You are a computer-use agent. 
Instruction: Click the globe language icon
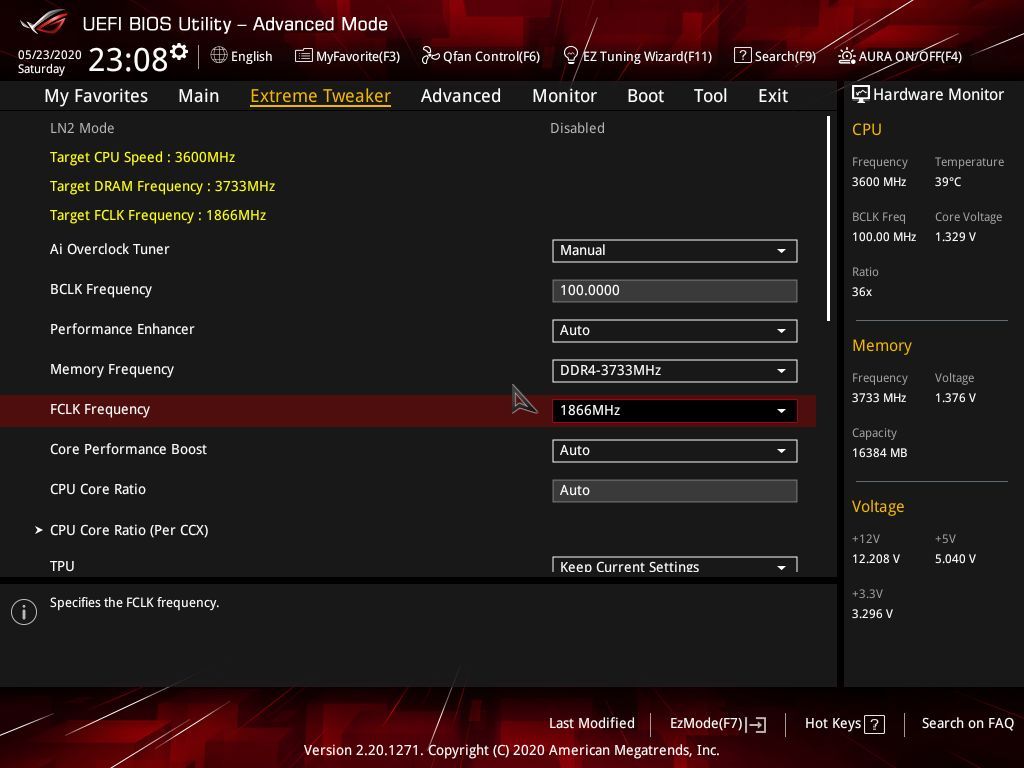[219, 56]
